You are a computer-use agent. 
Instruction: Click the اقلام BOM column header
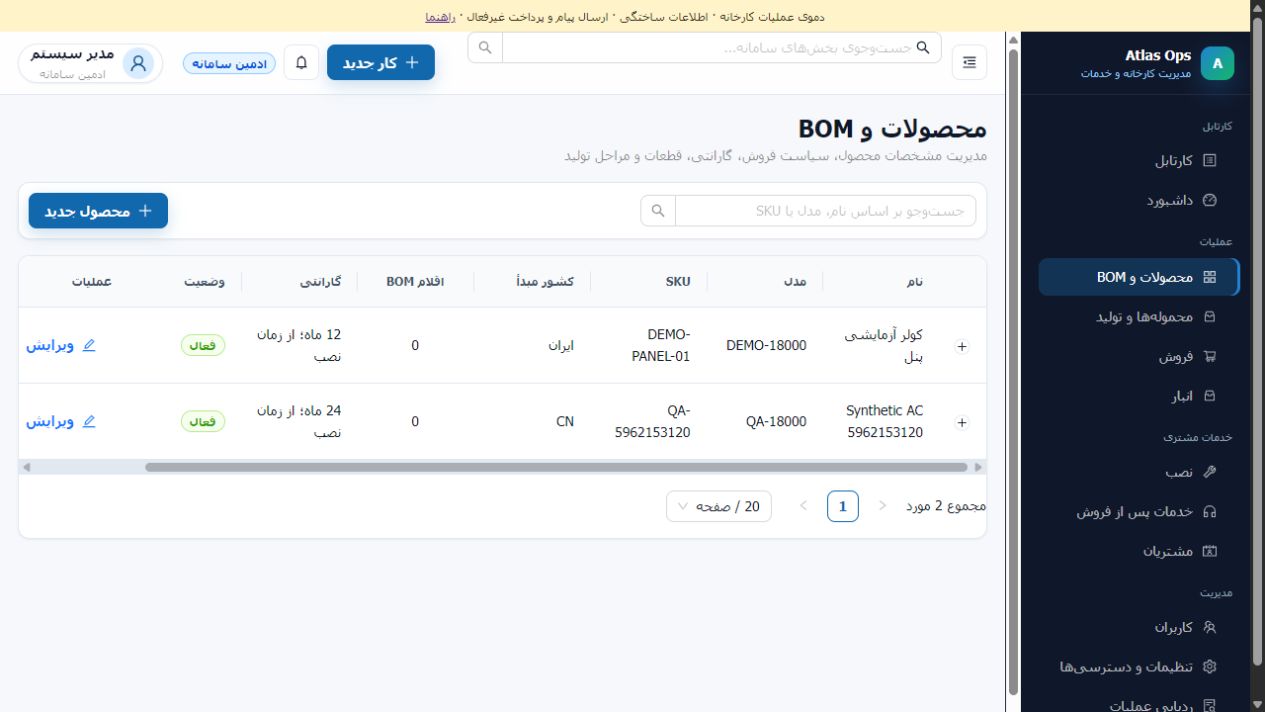coord(416,282)
